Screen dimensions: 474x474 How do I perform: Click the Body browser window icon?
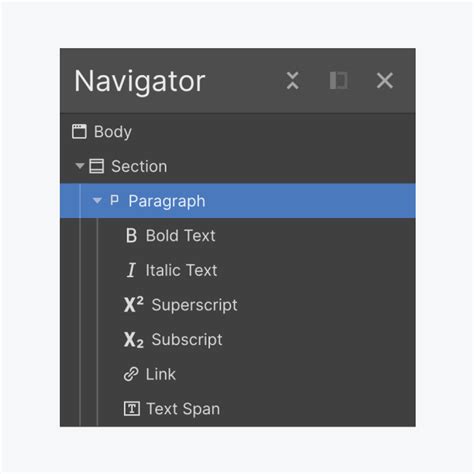coord(79,131)
